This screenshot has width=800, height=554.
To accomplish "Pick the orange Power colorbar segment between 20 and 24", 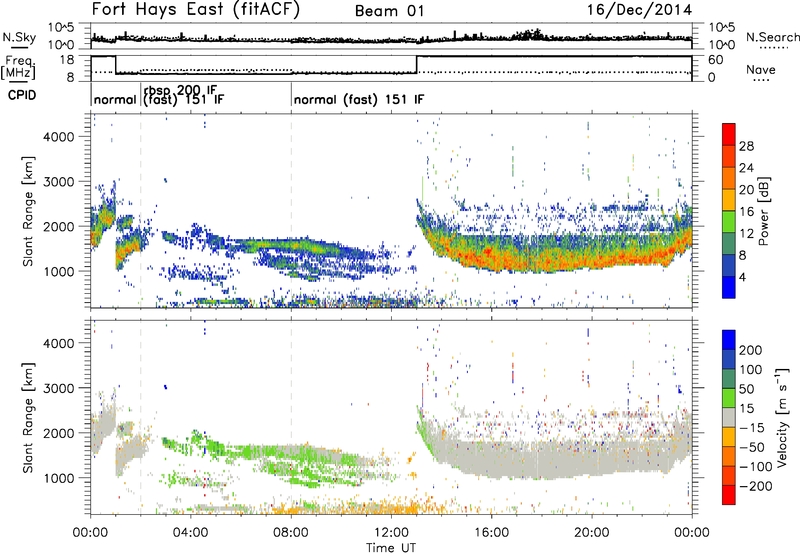I will coord(729,178).
